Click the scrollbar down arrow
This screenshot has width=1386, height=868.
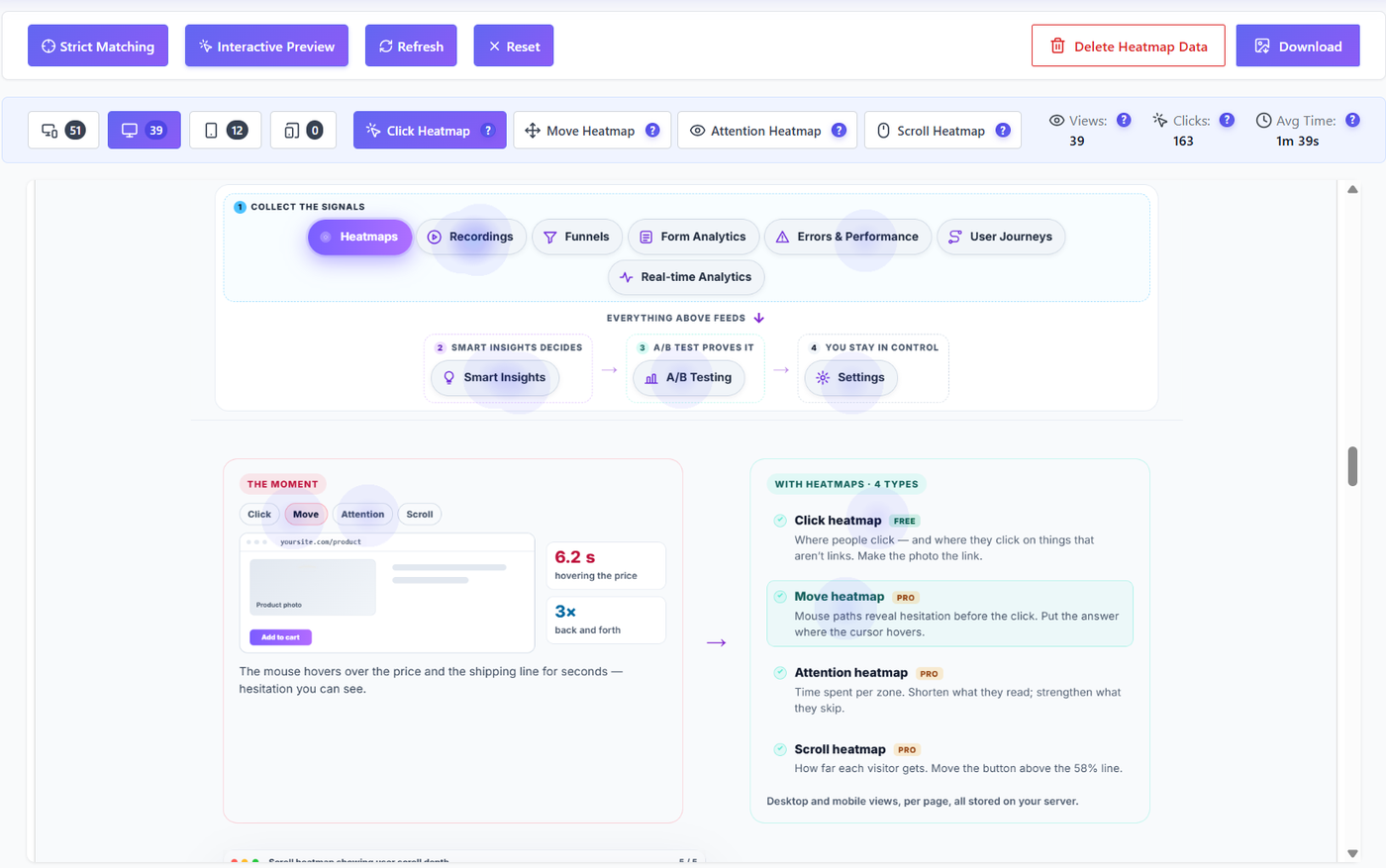click(x=1352, y=853)
